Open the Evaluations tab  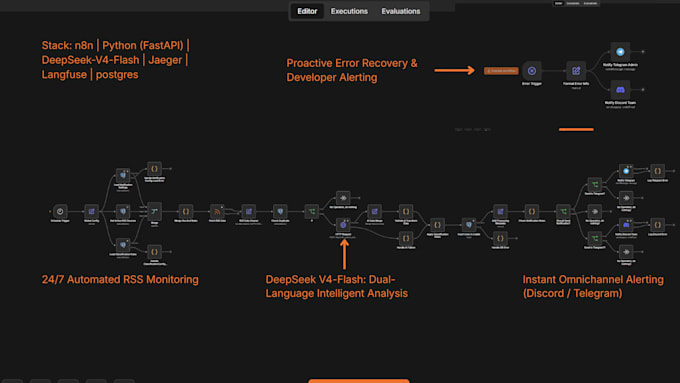coord(401,11)
